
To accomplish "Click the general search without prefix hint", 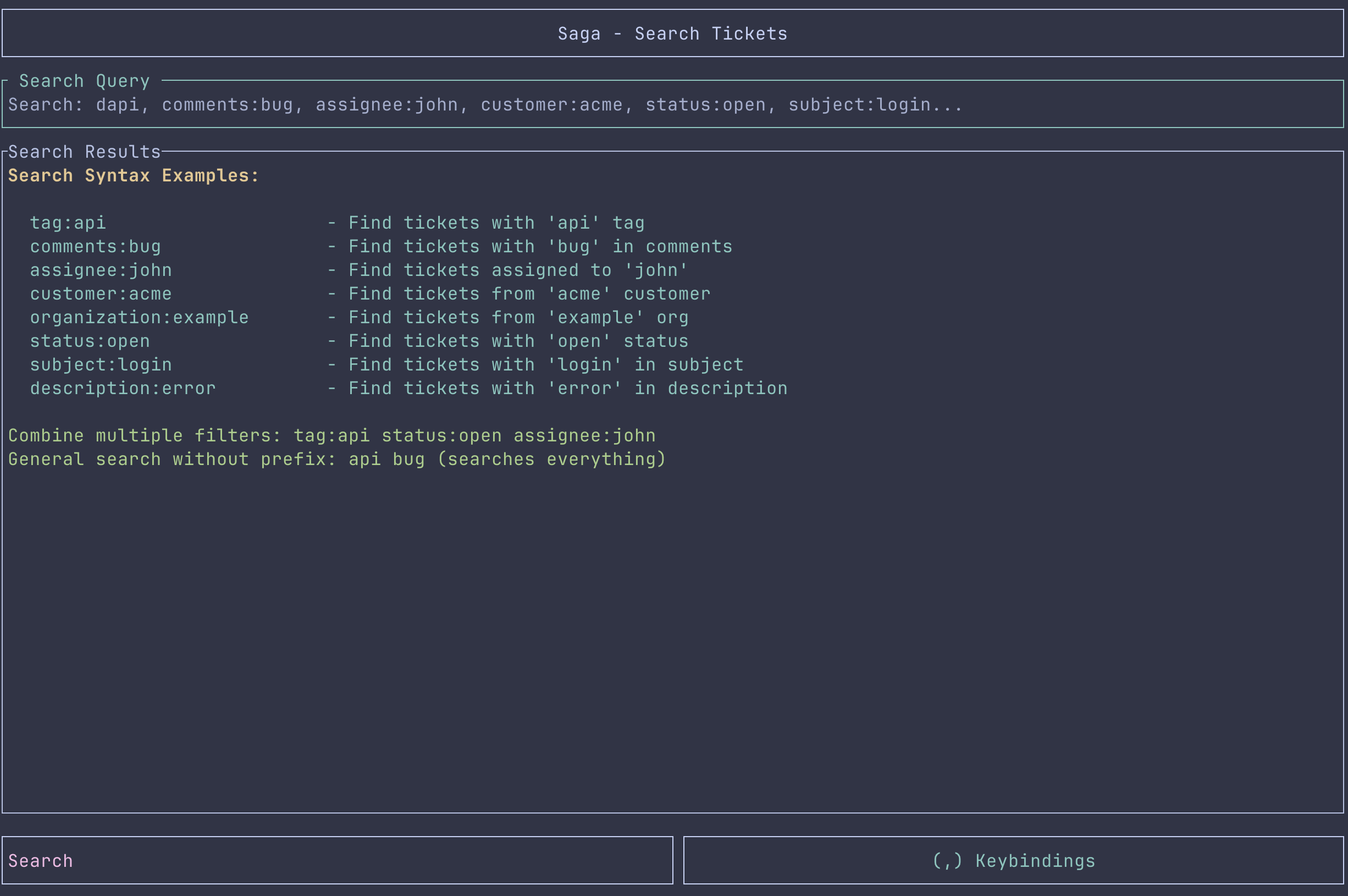I will [x=336, y=458].
